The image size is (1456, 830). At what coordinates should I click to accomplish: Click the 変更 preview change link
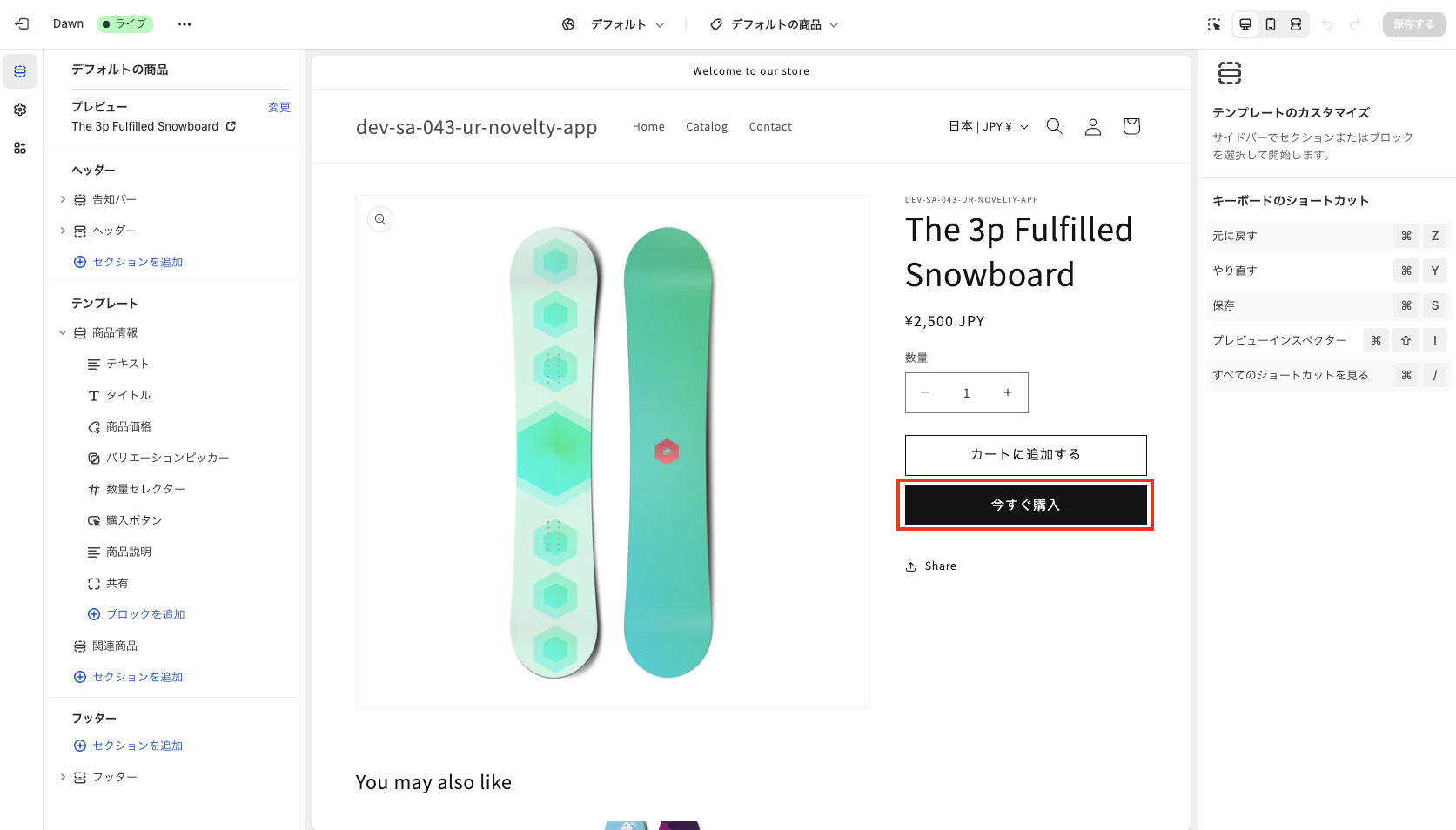(279, 106)
